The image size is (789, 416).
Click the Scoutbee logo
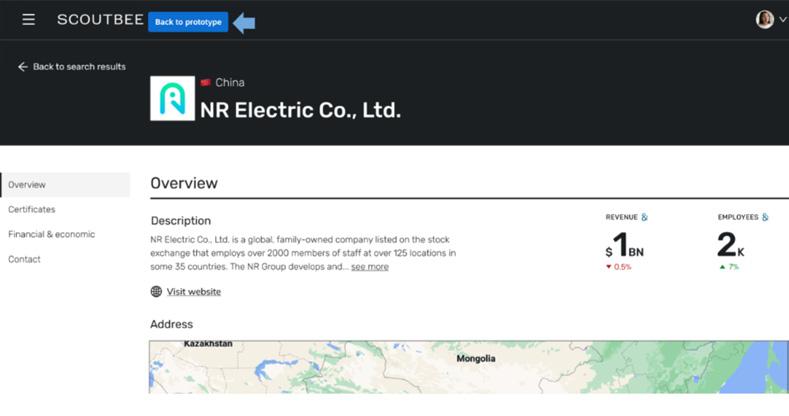coord(100,20)
